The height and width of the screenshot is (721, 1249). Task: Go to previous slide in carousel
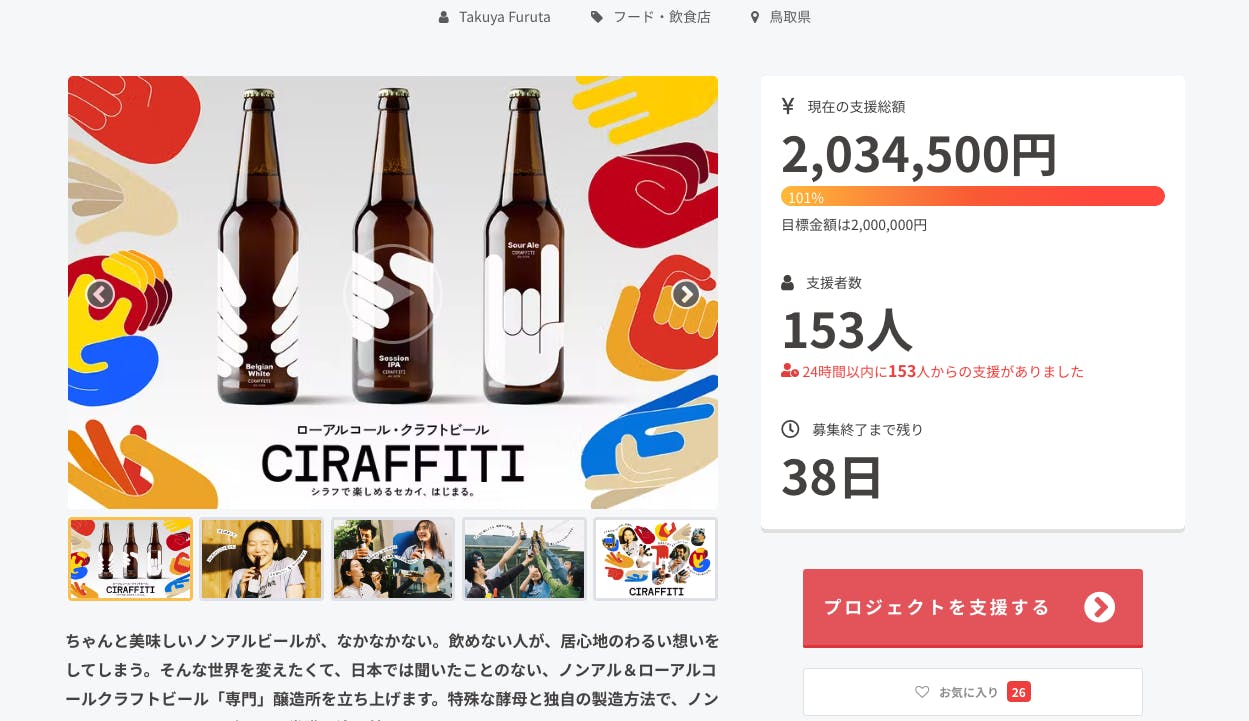click(99, 294)
